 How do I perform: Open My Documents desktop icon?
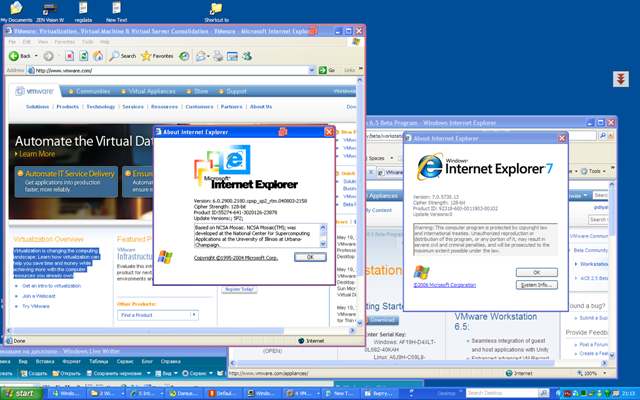[16, 11]
